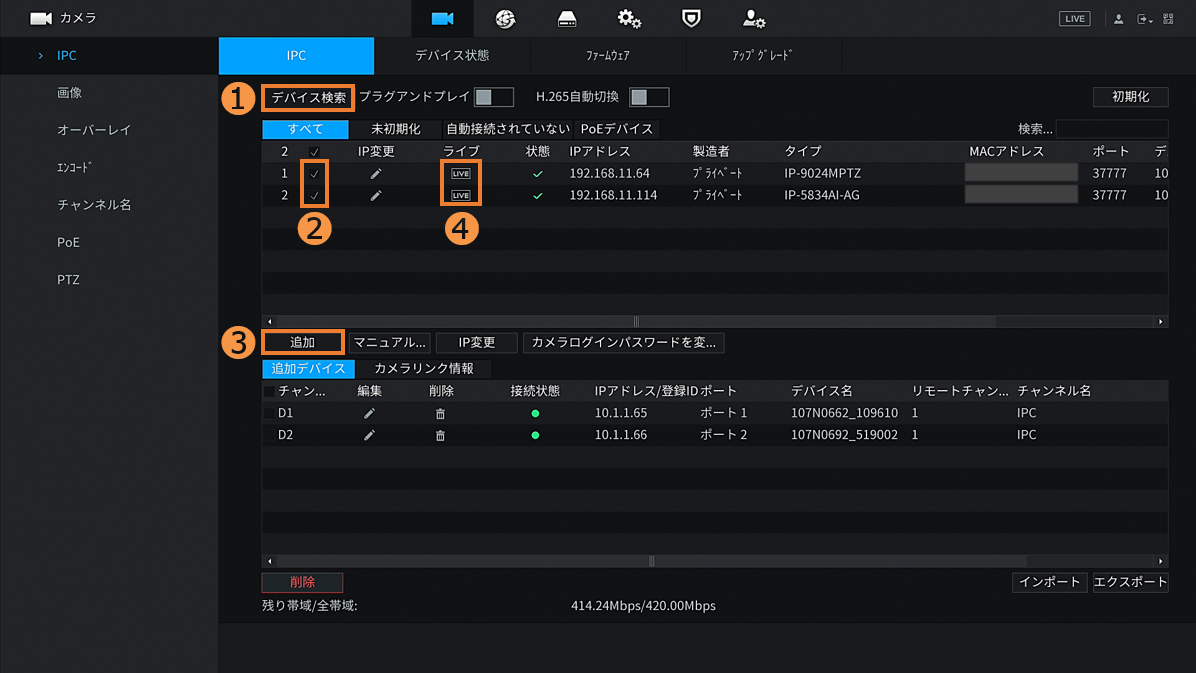Open the logout dropdown in the top right
1196x673 pixels.
tap(1145, 19)
